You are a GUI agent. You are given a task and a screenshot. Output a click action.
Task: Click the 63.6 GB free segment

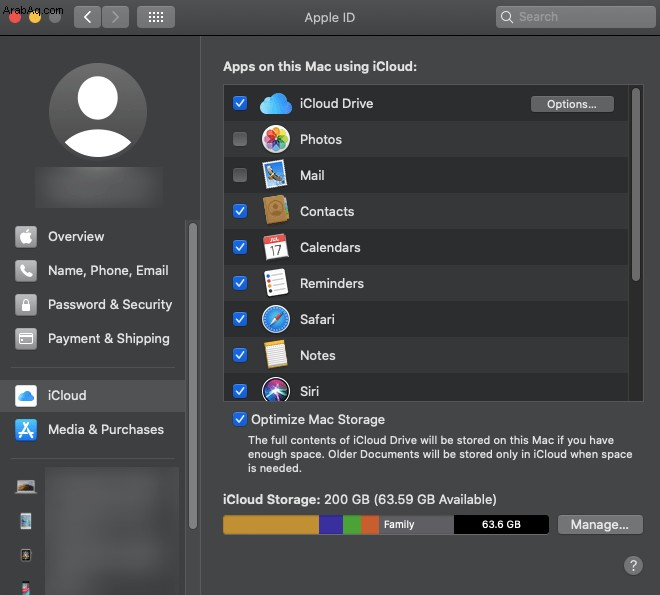[501, 524]
